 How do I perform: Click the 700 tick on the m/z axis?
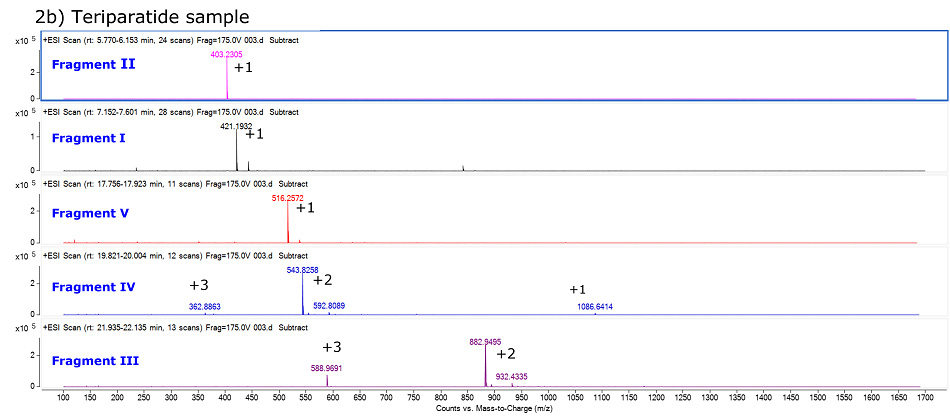387,399
